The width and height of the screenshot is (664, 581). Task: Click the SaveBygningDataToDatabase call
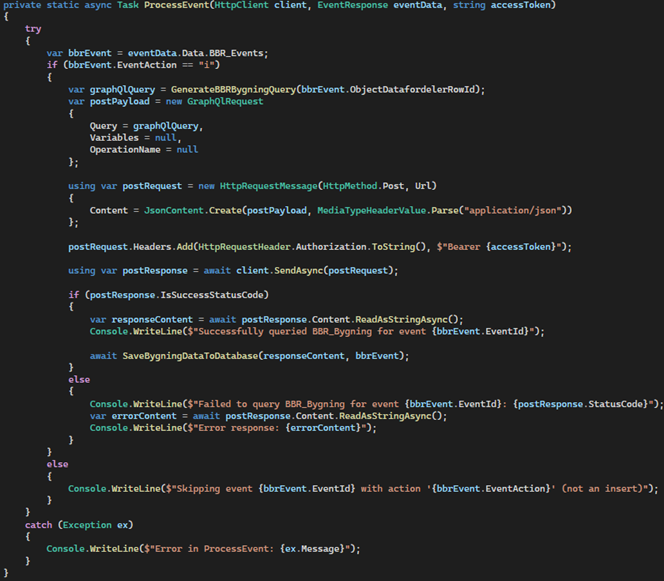pos(184,355)
